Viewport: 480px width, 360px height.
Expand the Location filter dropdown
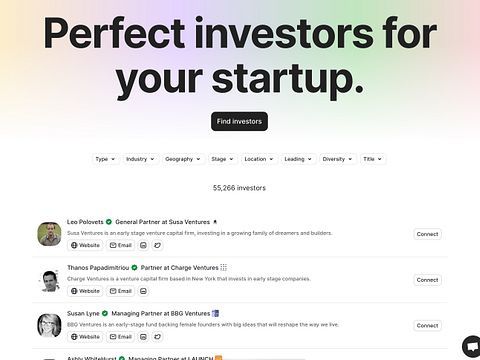259,159
